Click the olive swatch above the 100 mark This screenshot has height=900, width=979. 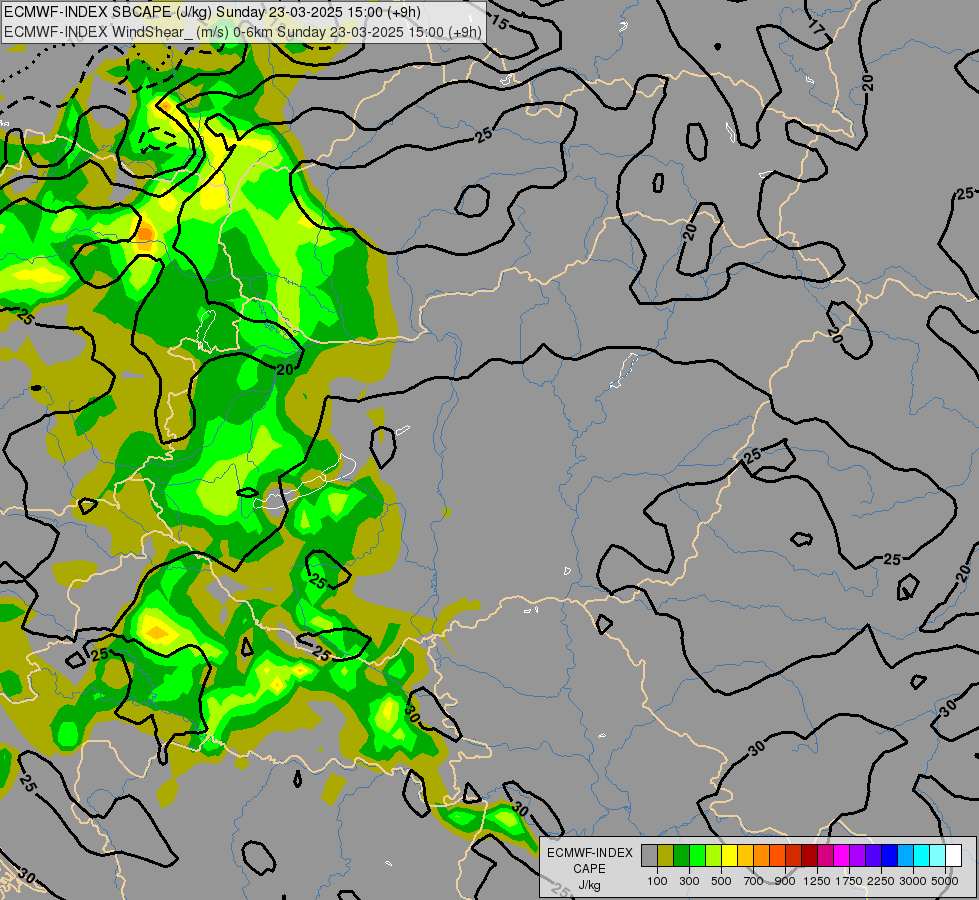coord(666,856)
